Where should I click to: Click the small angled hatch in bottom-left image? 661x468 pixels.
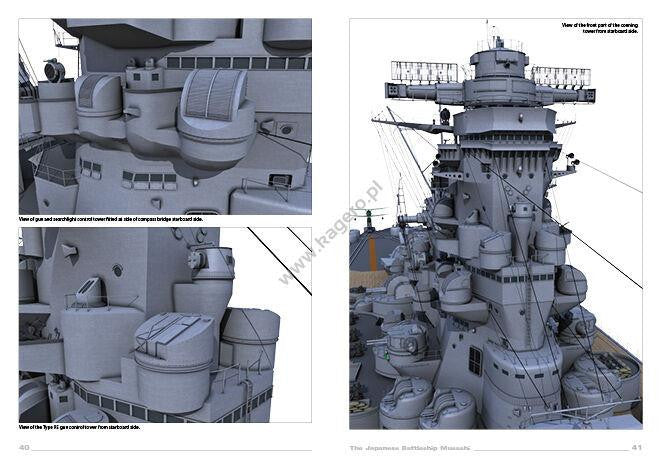[x=90, y=290]
